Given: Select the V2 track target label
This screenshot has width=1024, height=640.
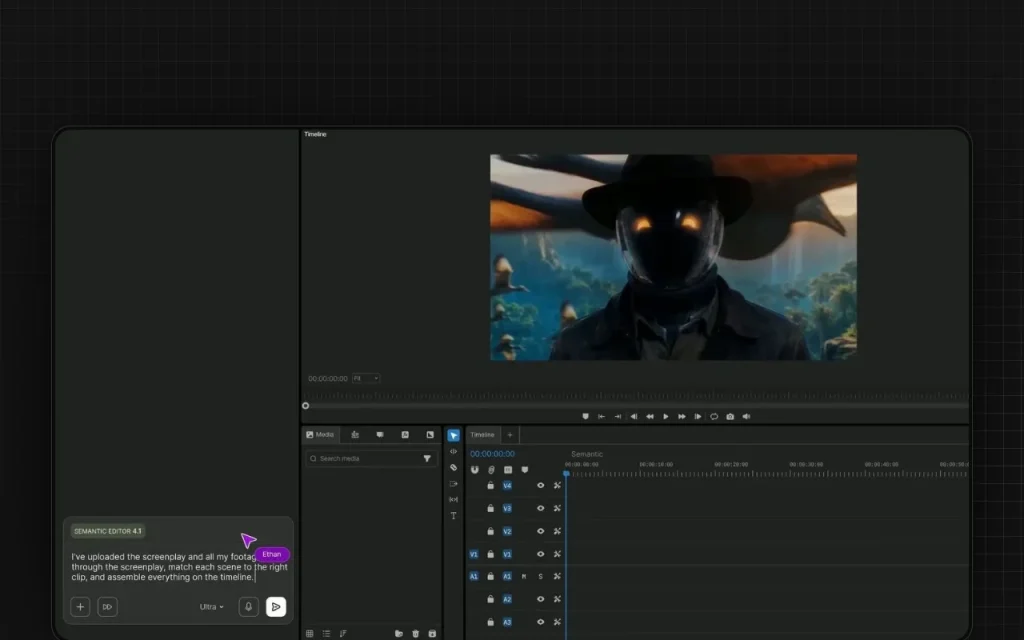Looking at the screenshot, I should coord(507,531).
